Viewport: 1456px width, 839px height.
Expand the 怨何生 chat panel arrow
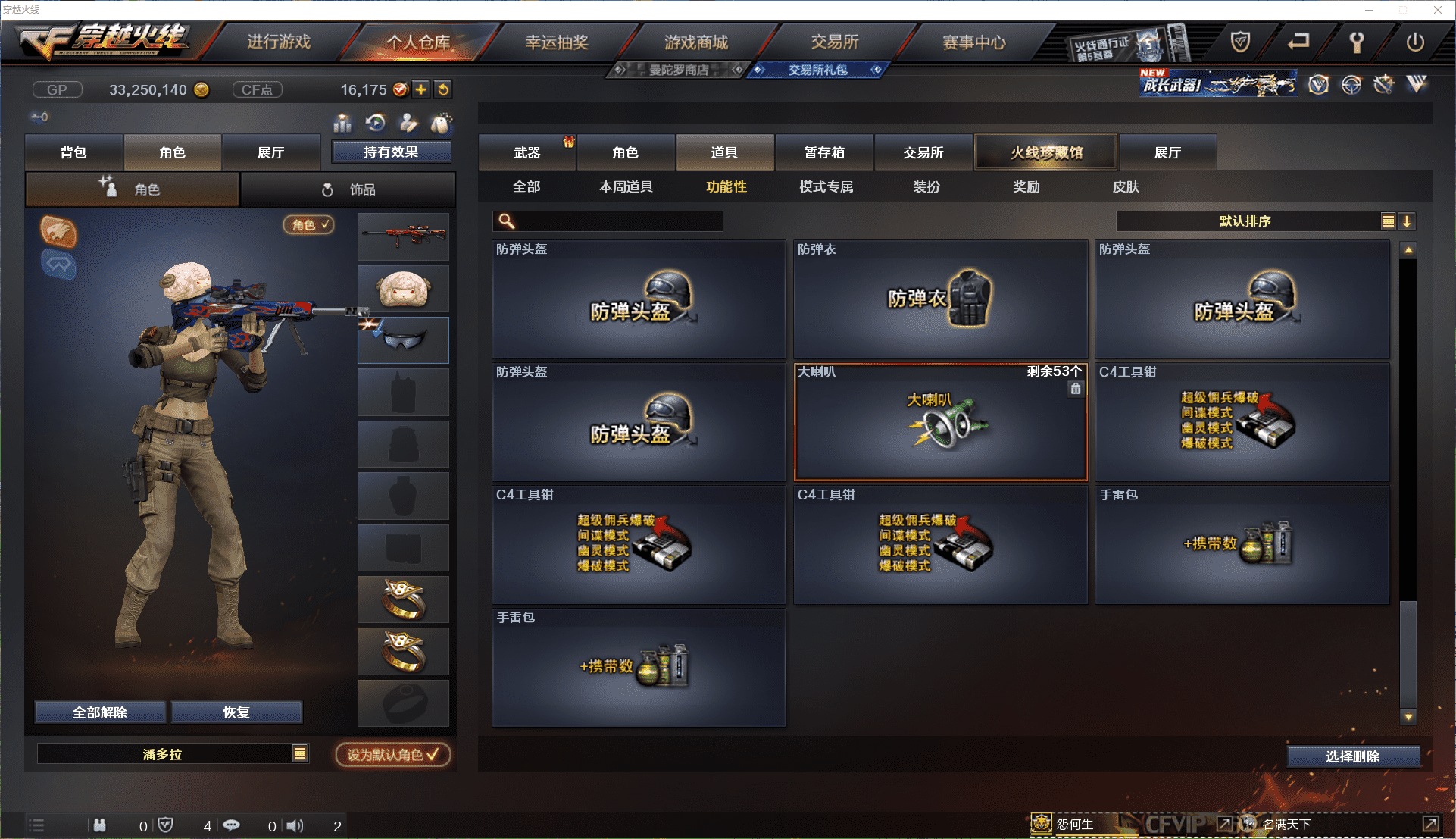pyautogui.click(x=1224, y=824)
